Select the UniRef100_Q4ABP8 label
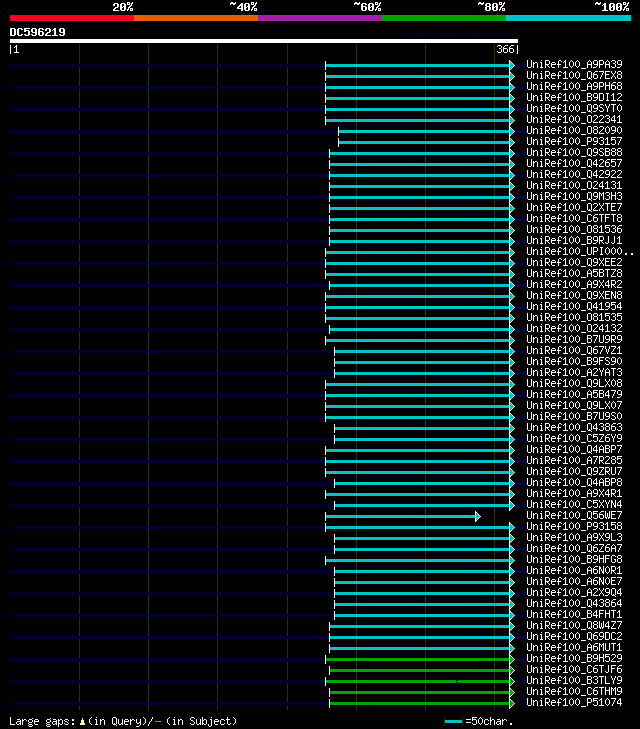This screenshot has width=640, height=729. pos(574,483)
